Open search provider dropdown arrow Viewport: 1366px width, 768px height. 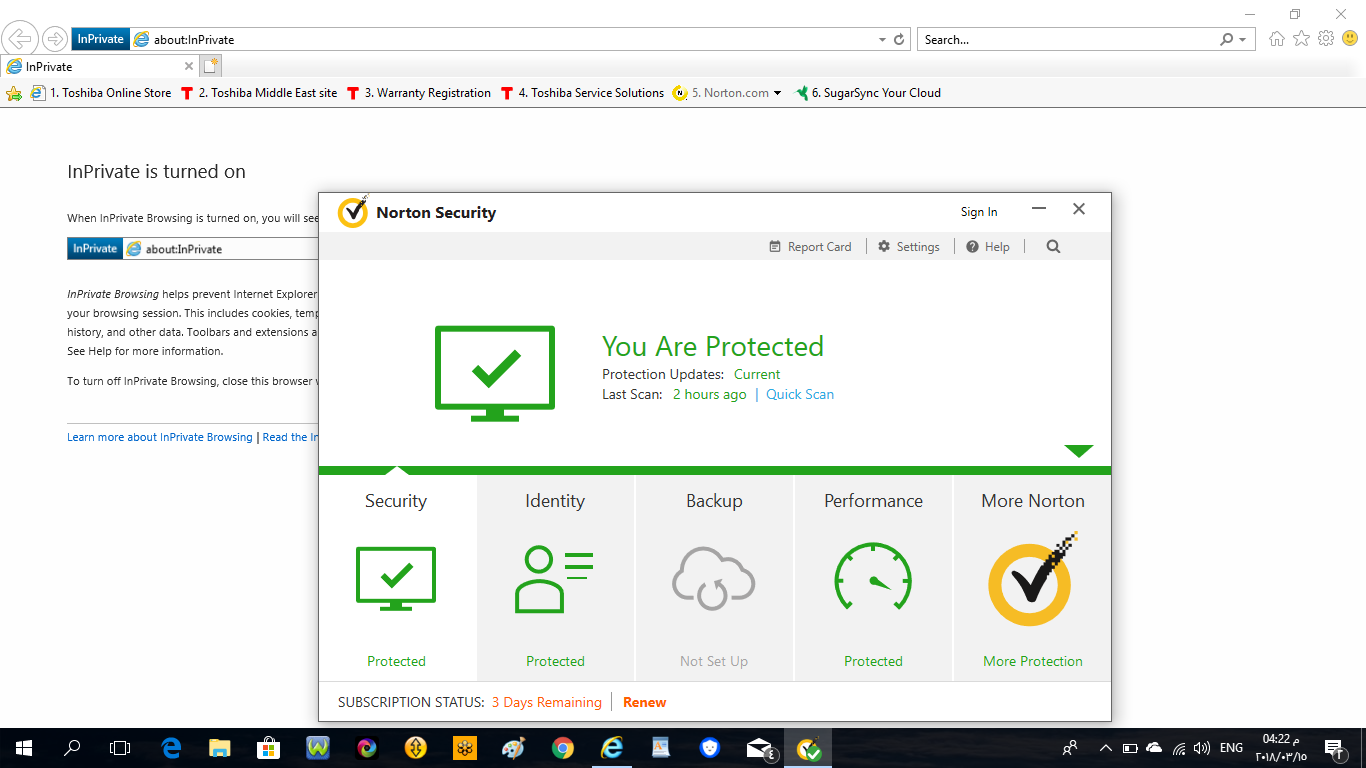1243,40
